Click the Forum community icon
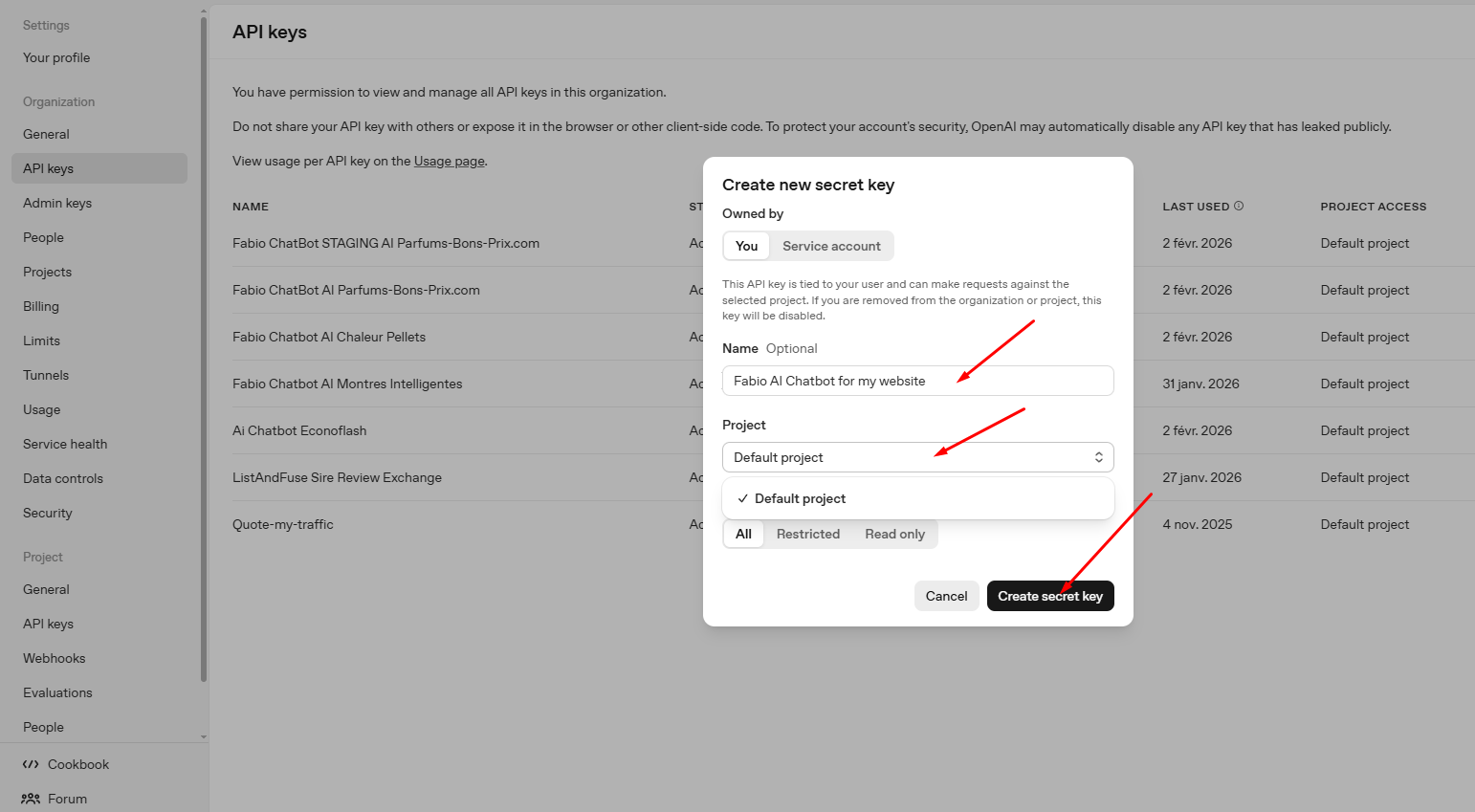Screen dimensions: 1475x812 pos(30,799)
